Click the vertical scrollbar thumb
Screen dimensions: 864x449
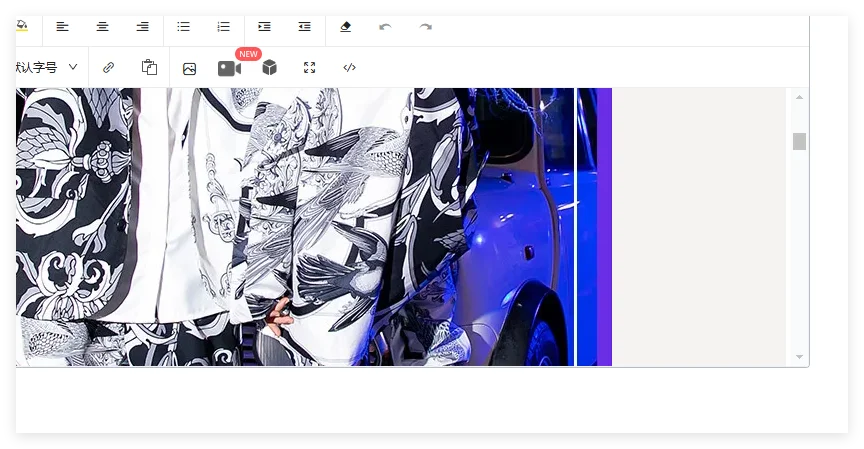pos(799,141)
